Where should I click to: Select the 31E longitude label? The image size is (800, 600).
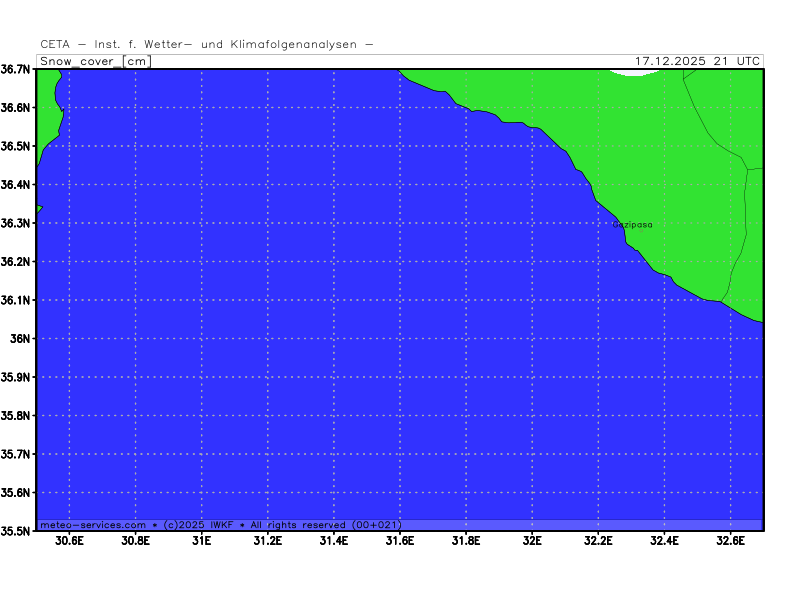201,541
